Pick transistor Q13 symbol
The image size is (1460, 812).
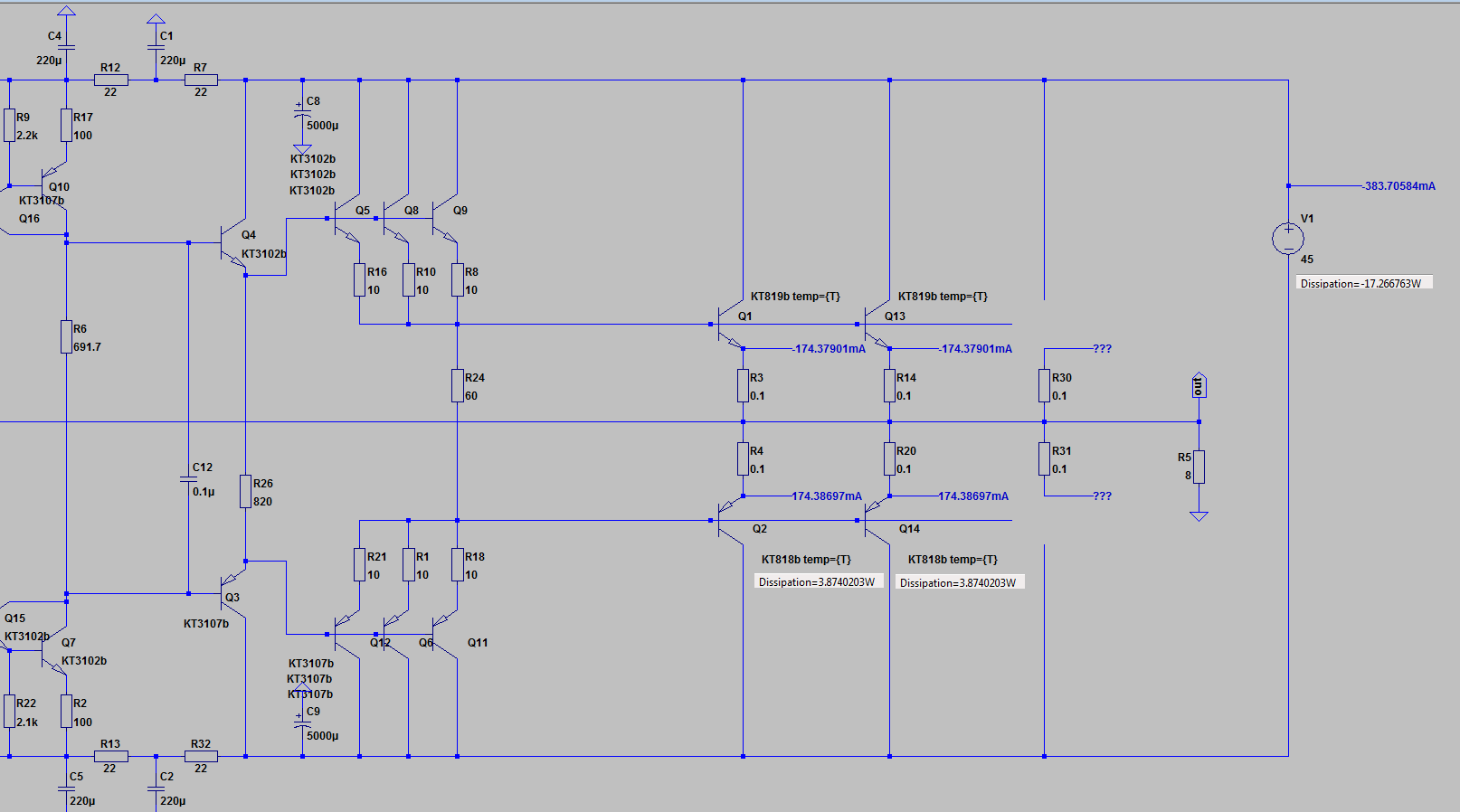(876, 325)
